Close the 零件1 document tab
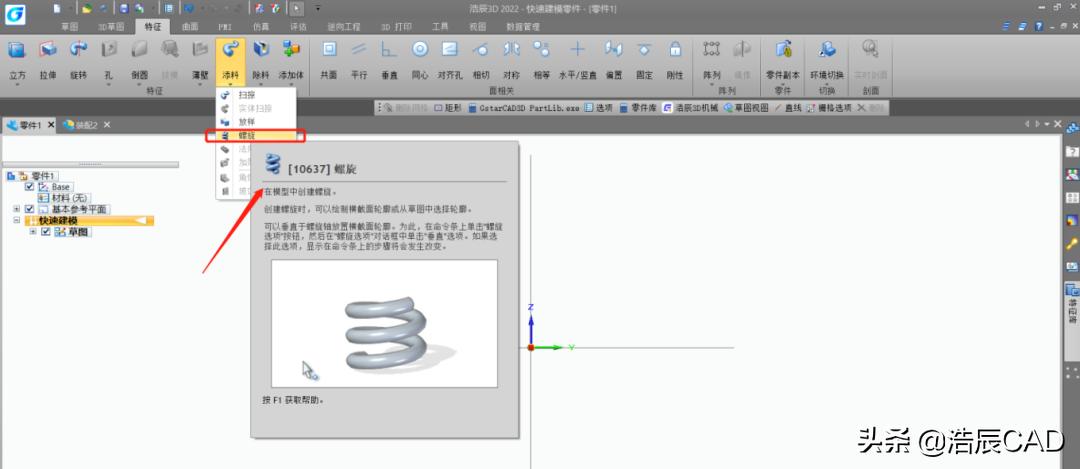The image size is (1080, 469). click(x=50, y=125)
